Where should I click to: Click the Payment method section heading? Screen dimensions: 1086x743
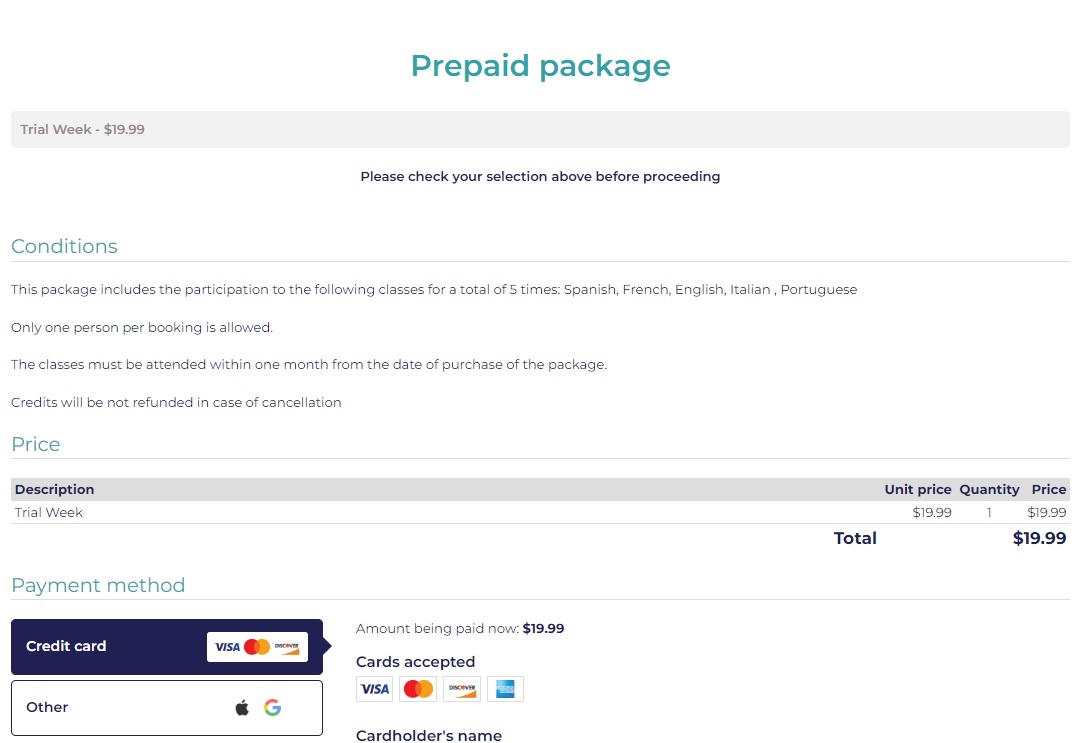pyautogui.click(x=98, y=585)
